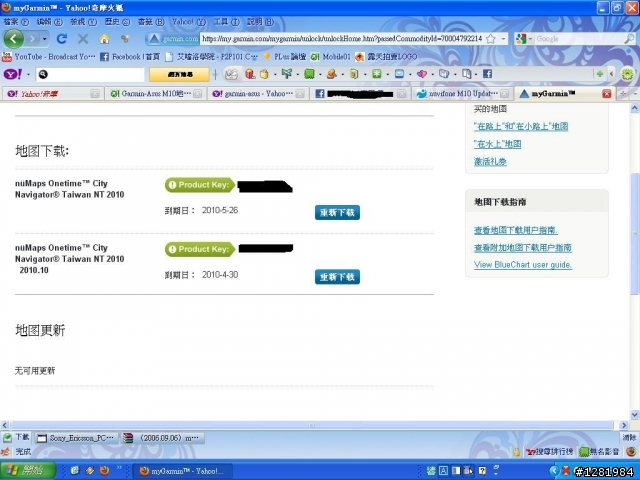Click the stop loading X icon
640x480 pixels.
pyautogui.click(x=83, y=39)
